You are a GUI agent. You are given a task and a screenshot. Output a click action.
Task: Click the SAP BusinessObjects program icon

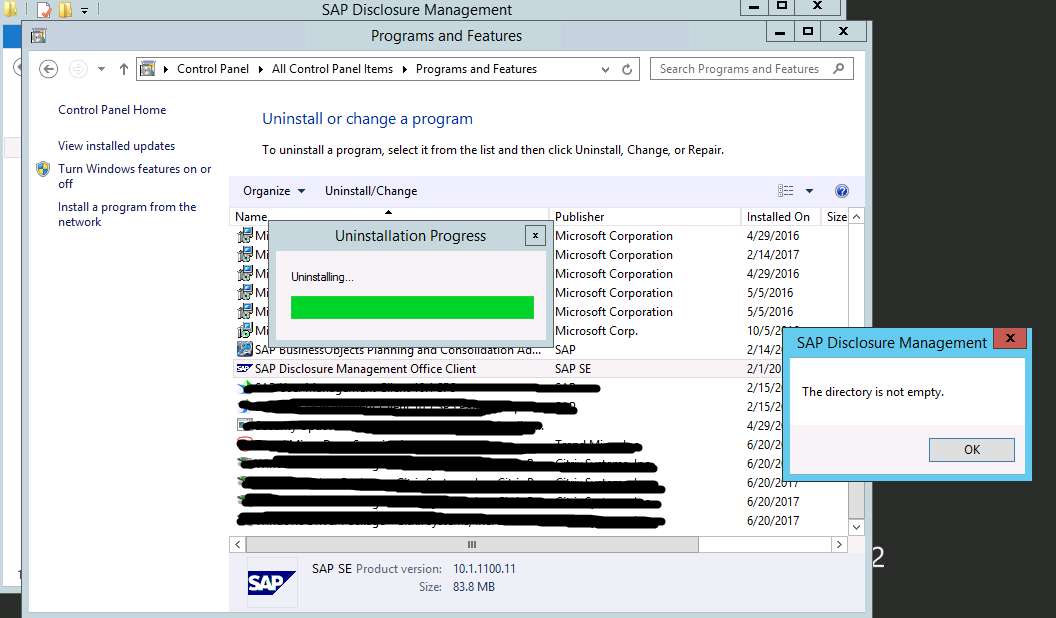pyautogui.click(x=244, y=349)
